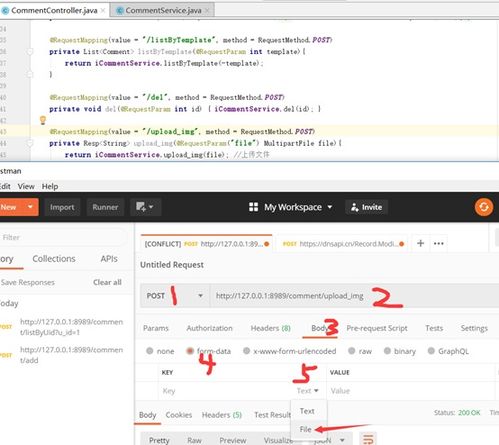Open the new window icon dropdown
This screenshot has width=499, height=445.
click(x=145, y=207)
